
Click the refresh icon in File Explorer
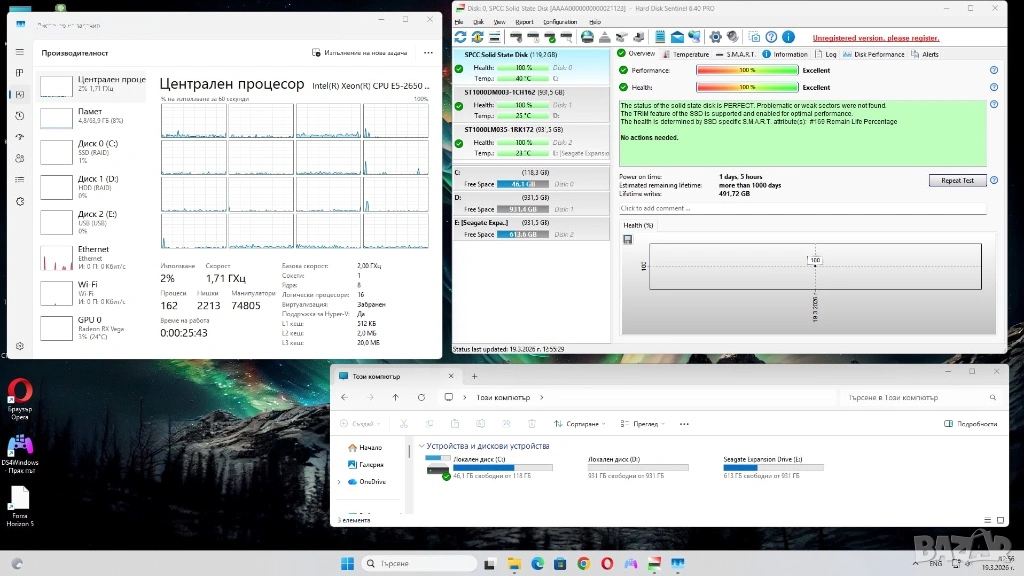(x=422, y=397)
